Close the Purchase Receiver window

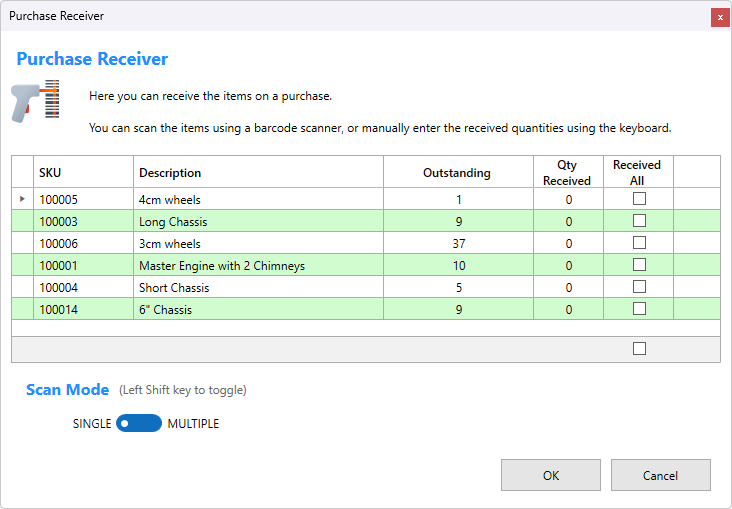coord(719,17)
